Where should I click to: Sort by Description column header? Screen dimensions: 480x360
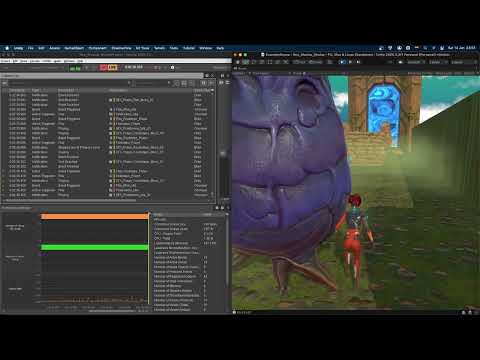click(x=67, y=90)
